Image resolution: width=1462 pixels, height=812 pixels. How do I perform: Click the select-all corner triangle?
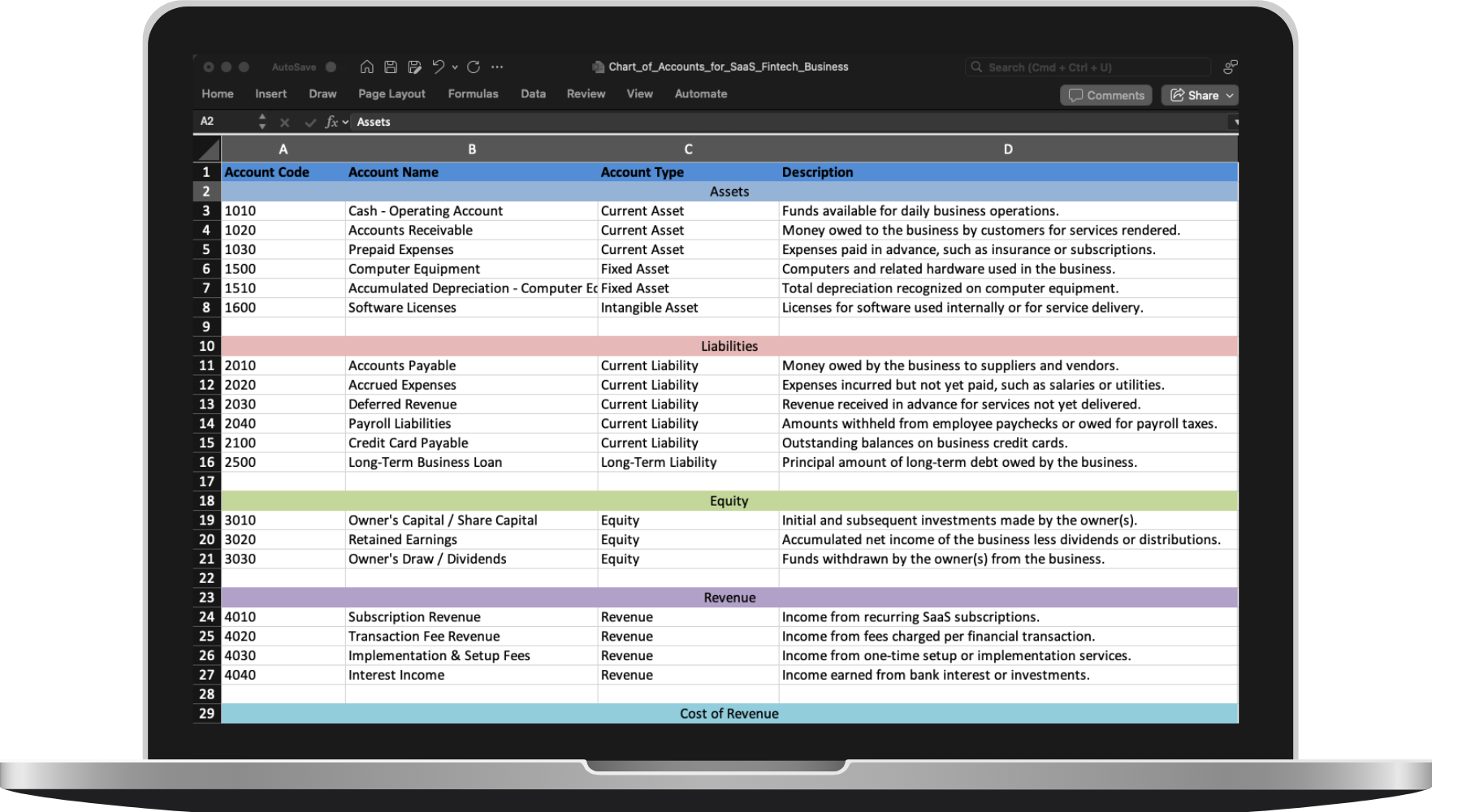click(209, 149)
